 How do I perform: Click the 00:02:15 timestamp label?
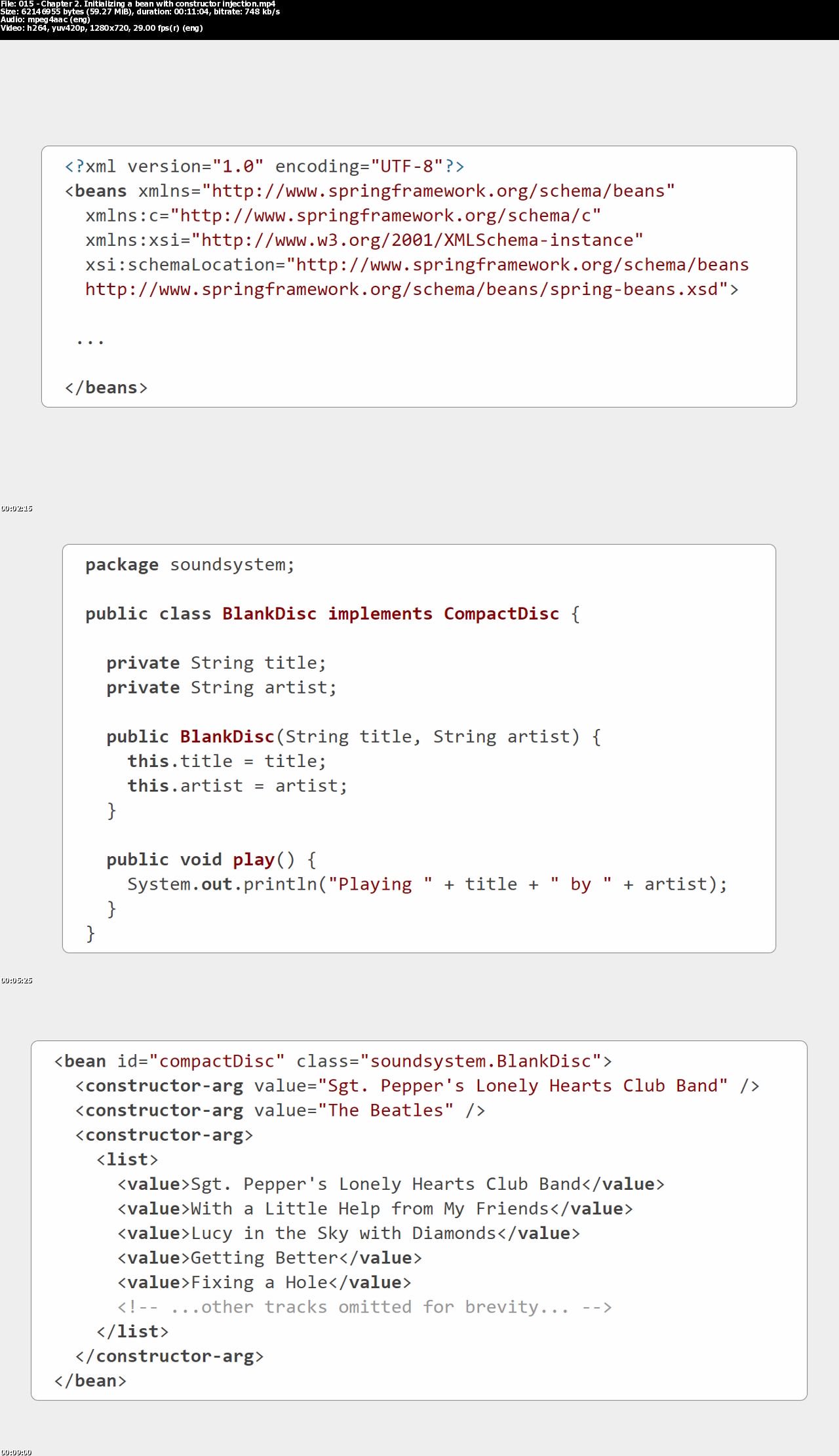[16, 508]
